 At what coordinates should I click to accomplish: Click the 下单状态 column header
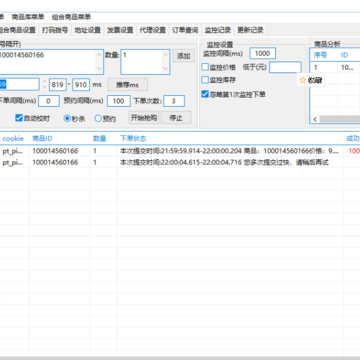[x=133, y=138]
